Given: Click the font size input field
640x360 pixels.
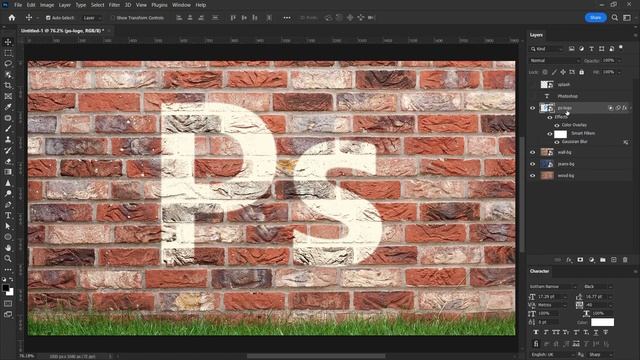Looking at the screenshot, I should pyautogui.click(x=553, y=297).
